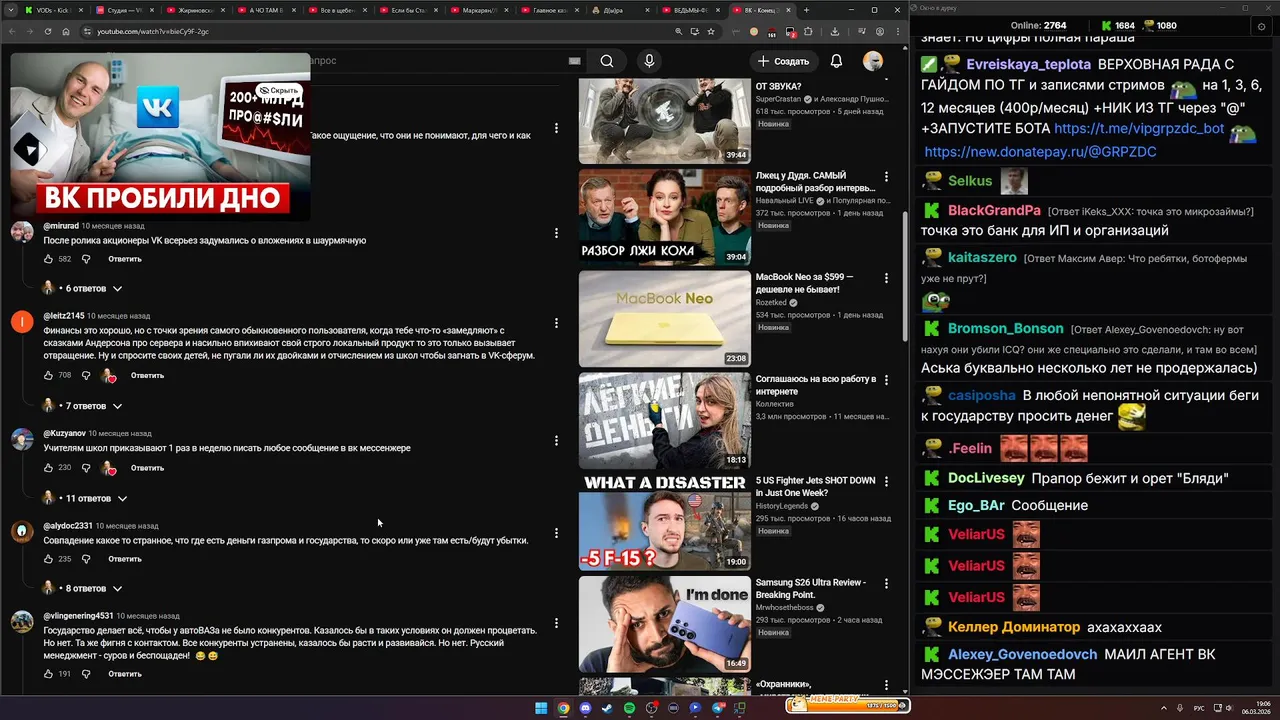Like the @mirurad comment
1280x720 pixels.
[48, 259]
